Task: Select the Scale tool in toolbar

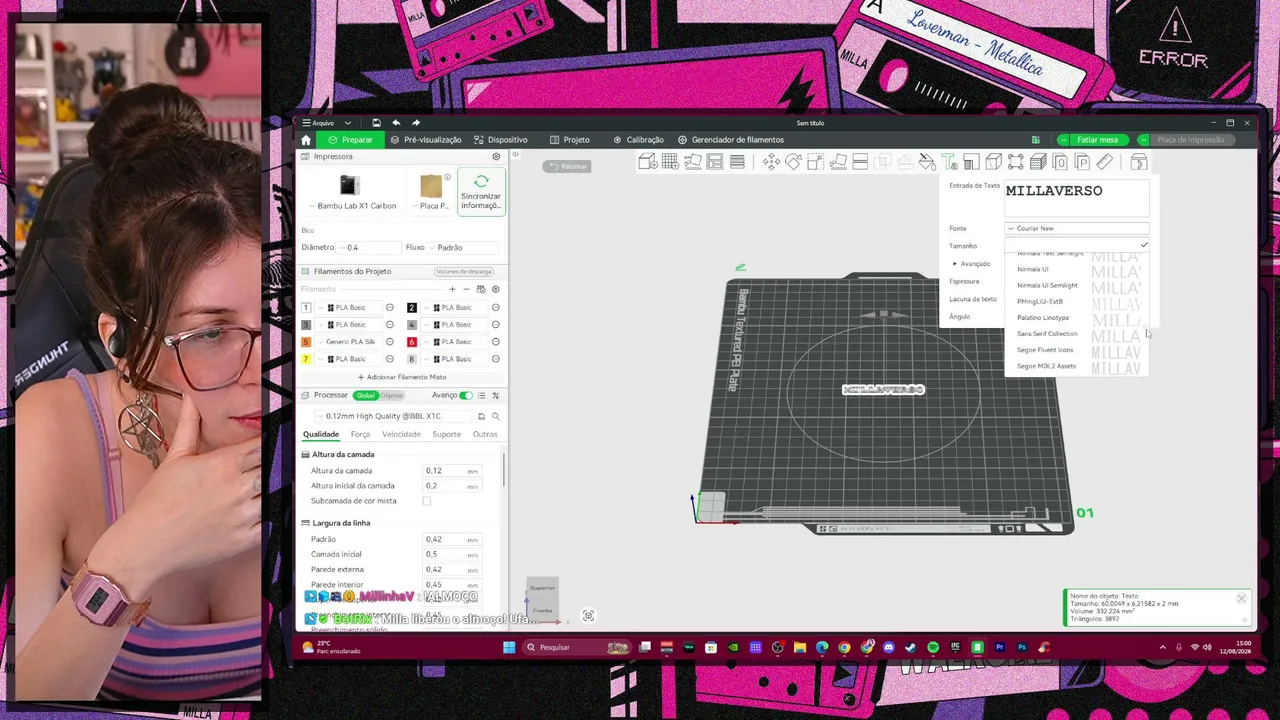Action: coord(815,162)
